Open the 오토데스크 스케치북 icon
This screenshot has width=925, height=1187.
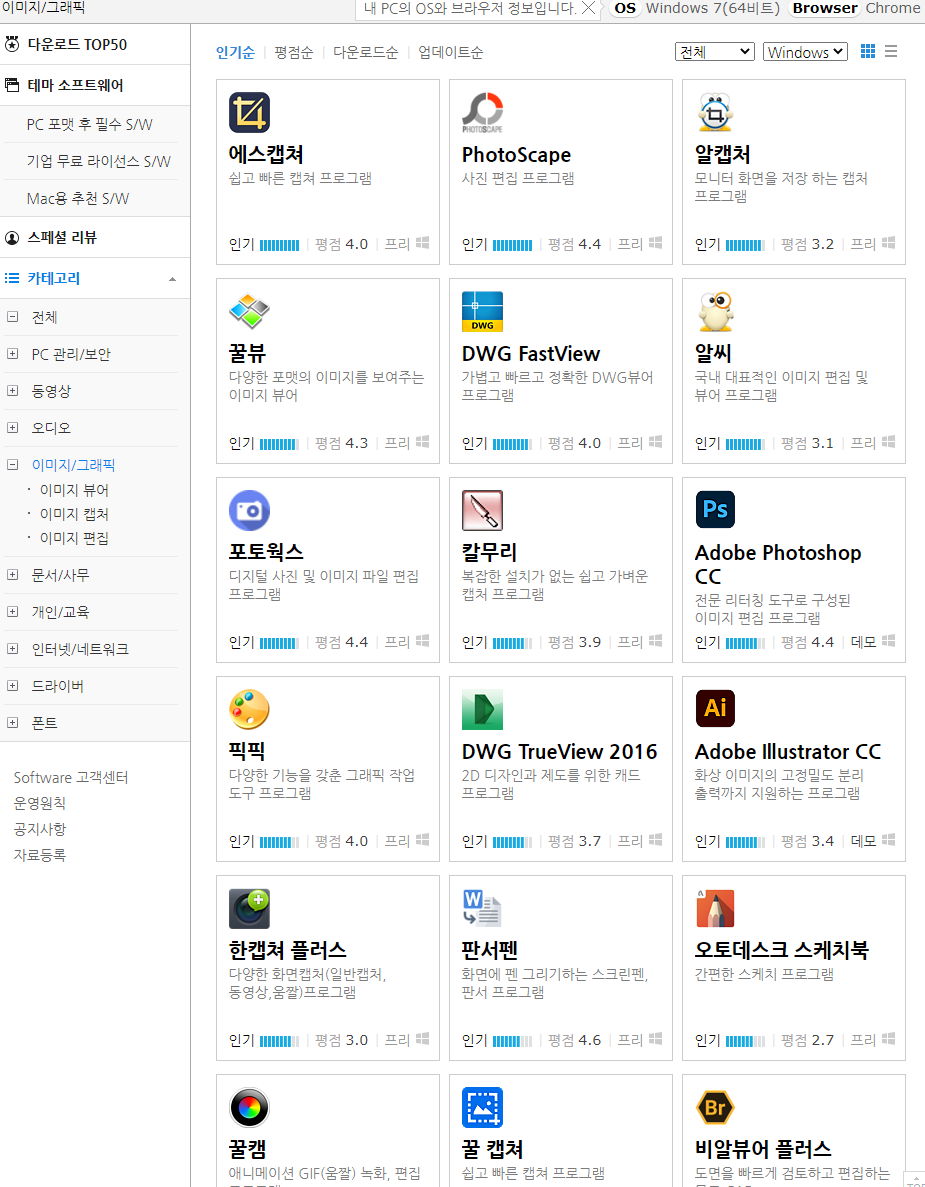click(x=715, y=908)
